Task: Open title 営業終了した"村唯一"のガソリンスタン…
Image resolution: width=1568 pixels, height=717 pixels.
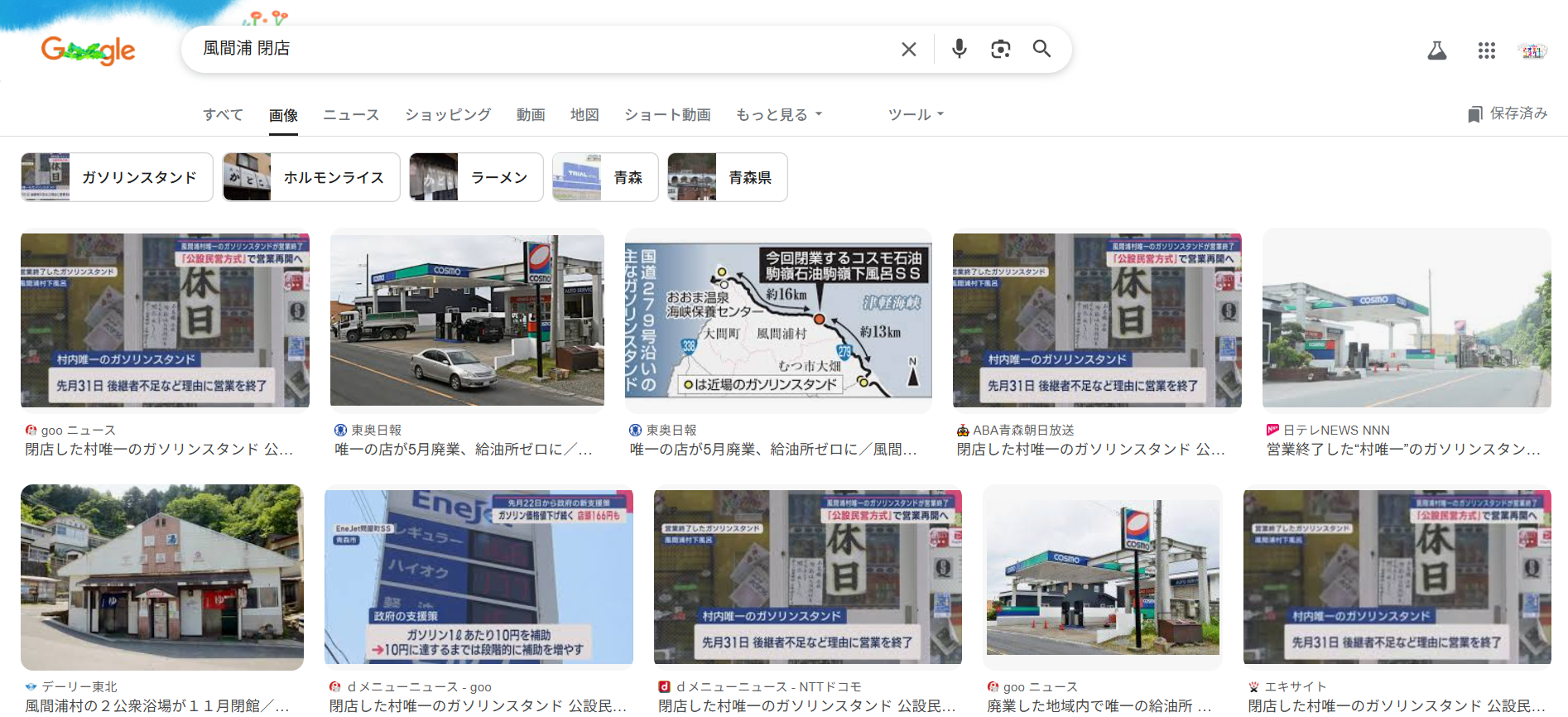Action: click(1403, 450)
